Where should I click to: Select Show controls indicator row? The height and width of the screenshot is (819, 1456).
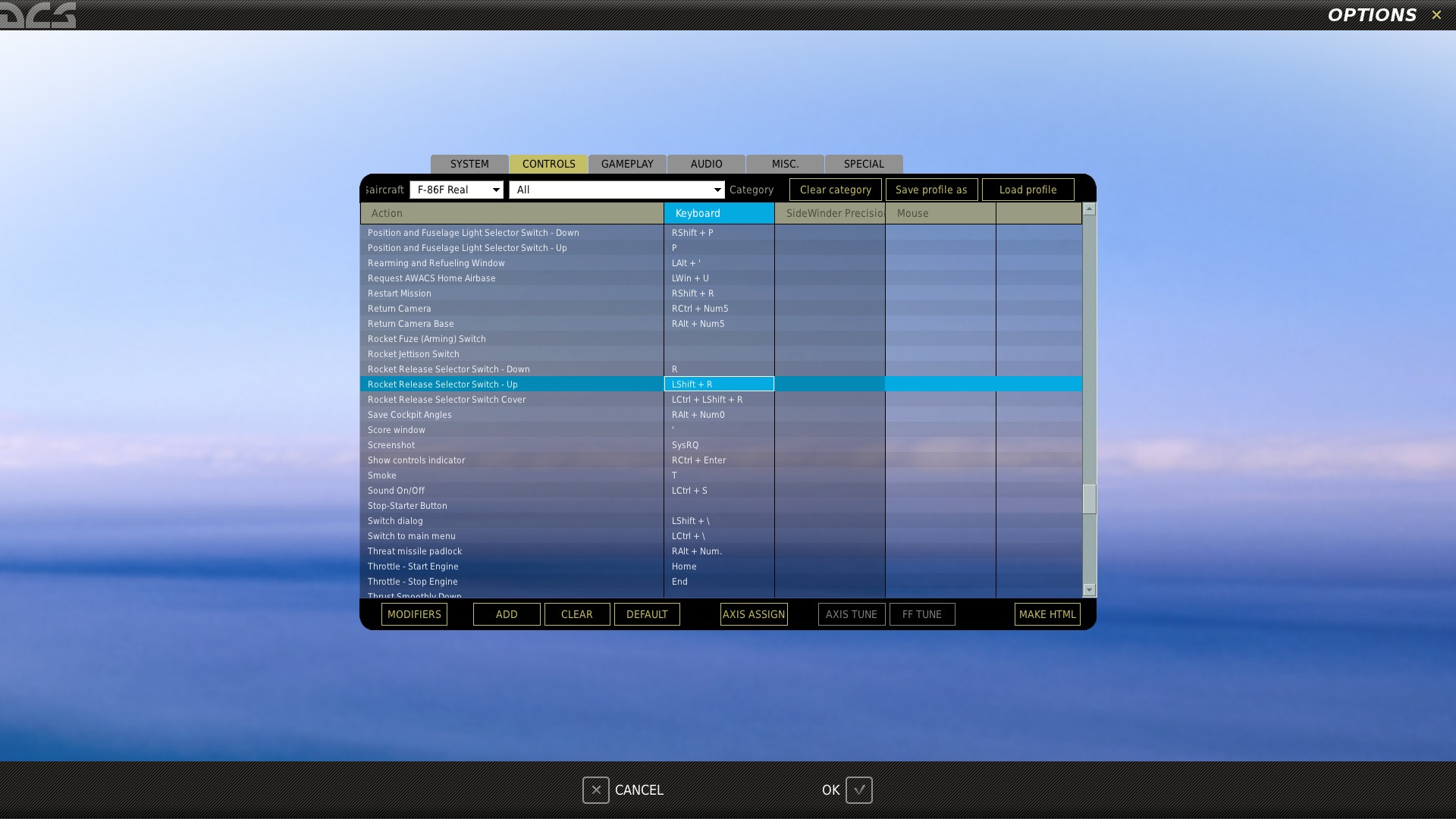(721, 460)
